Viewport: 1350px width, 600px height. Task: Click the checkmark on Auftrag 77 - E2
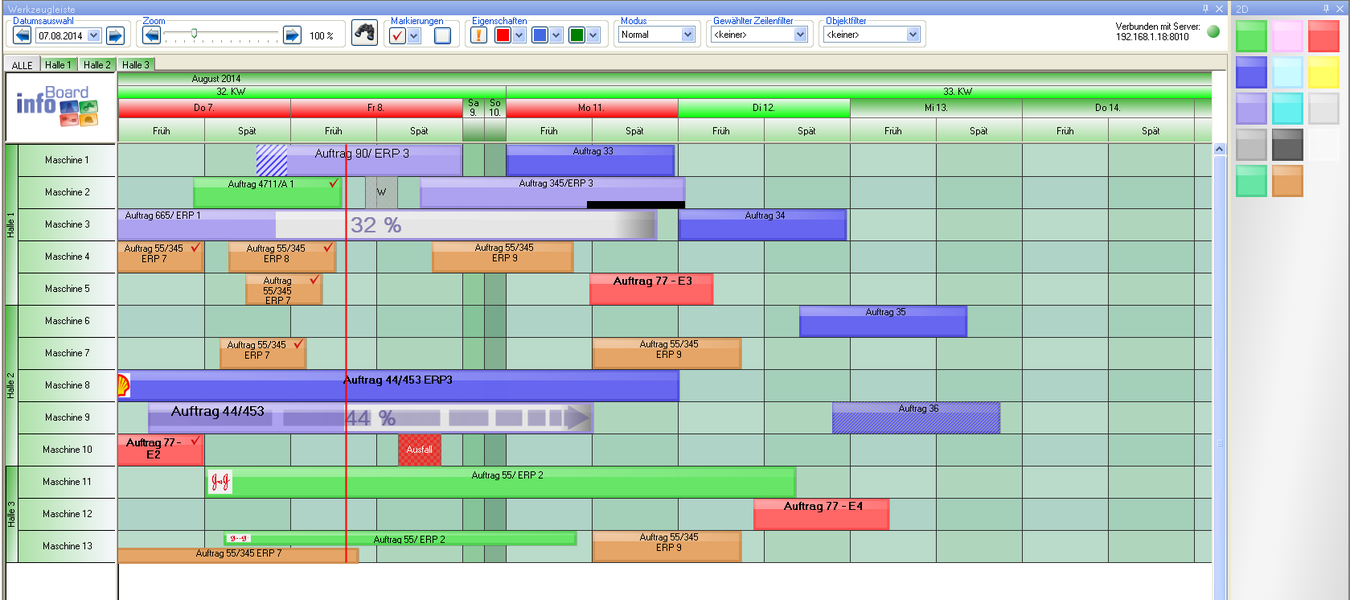pyautogui.click(x=194, y=441)
